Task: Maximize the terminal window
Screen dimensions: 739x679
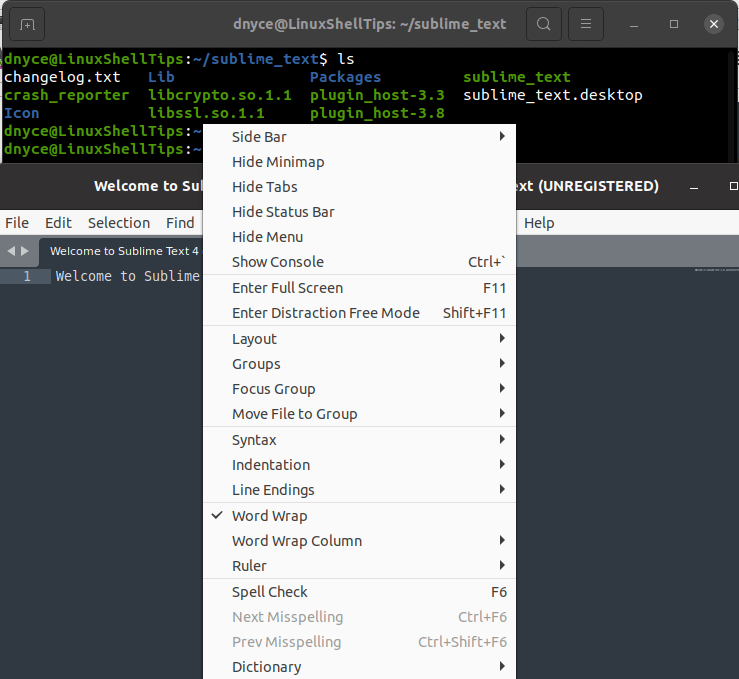Action: click(674, 24)
